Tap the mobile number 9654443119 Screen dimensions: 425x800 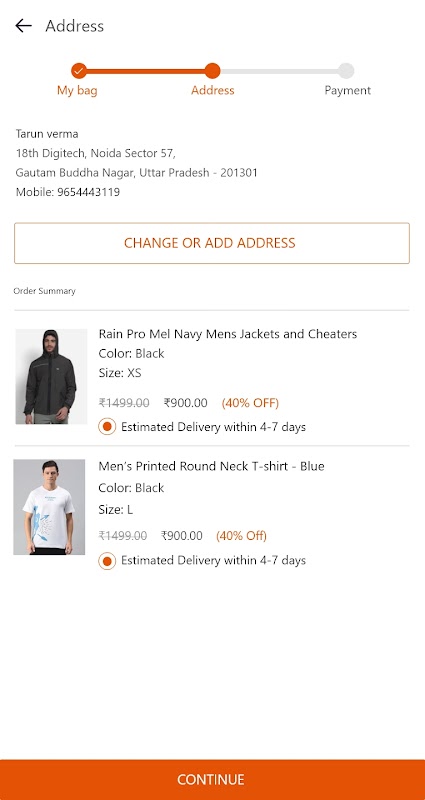coord(89,192)
